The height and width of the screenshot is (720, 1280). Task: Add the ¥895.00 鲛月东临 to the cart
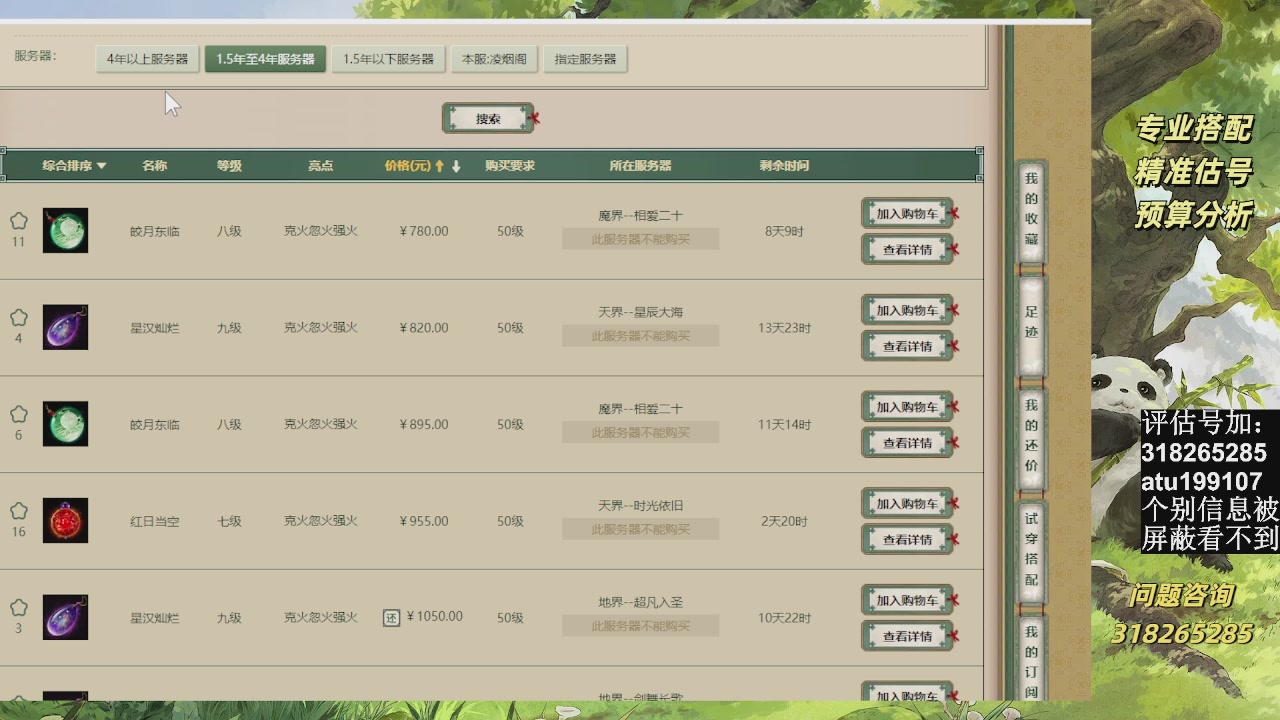pyautogui.click(x=907, y=407)
